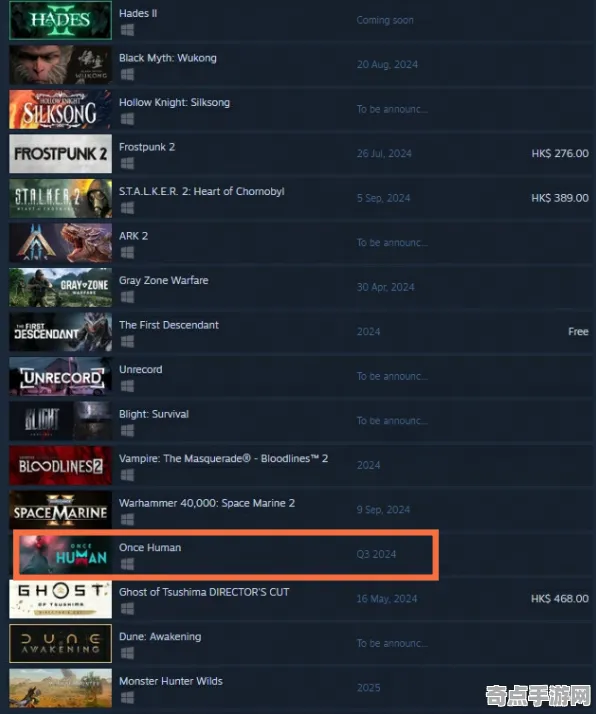Click the Windows icon under Once Human

click(x=127, y=564)
